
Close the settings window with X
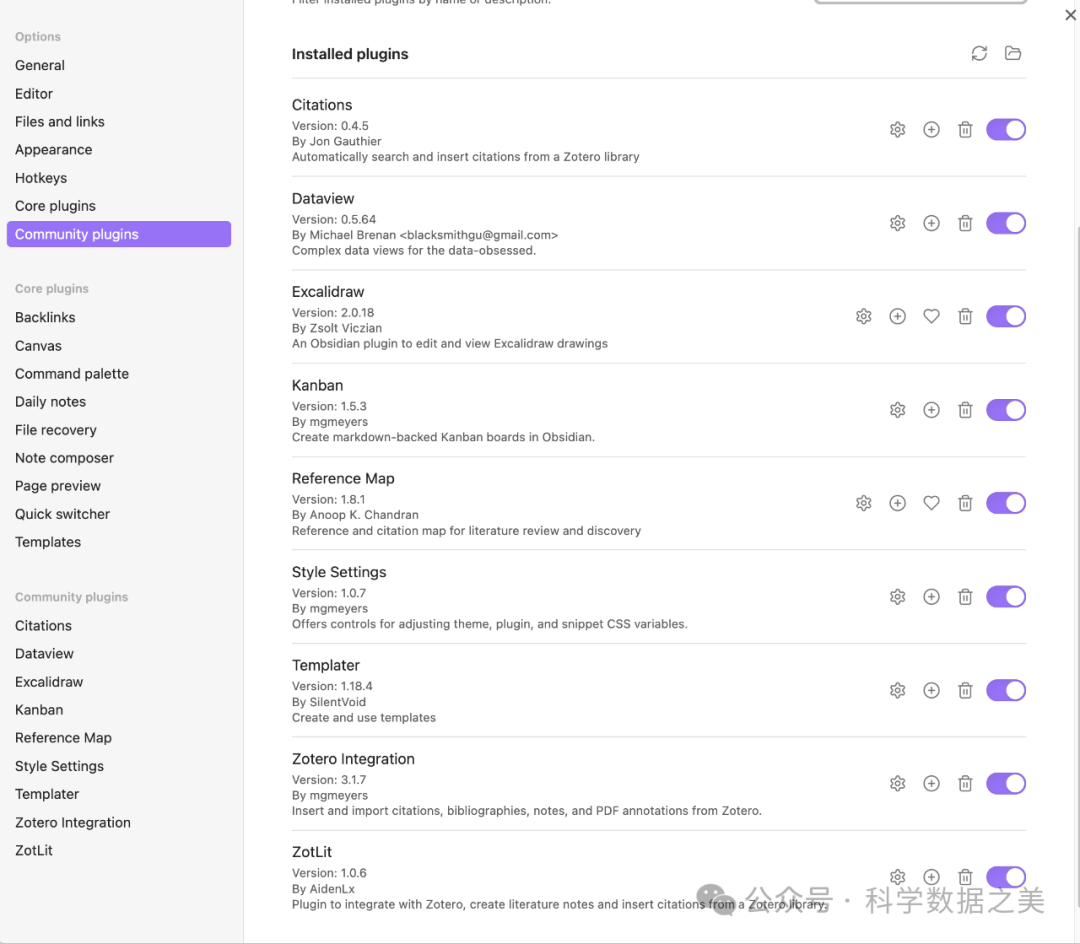click(1070, 15)
